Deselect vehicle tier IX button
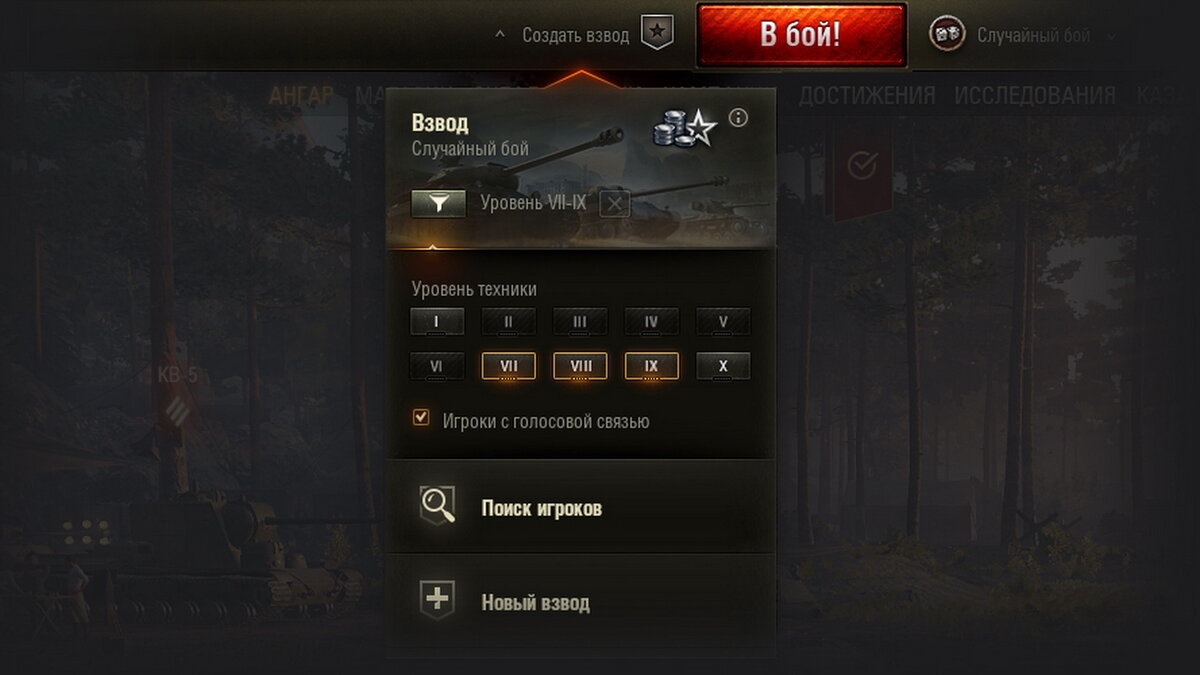The image size is (1200, 675). (652, 366)
